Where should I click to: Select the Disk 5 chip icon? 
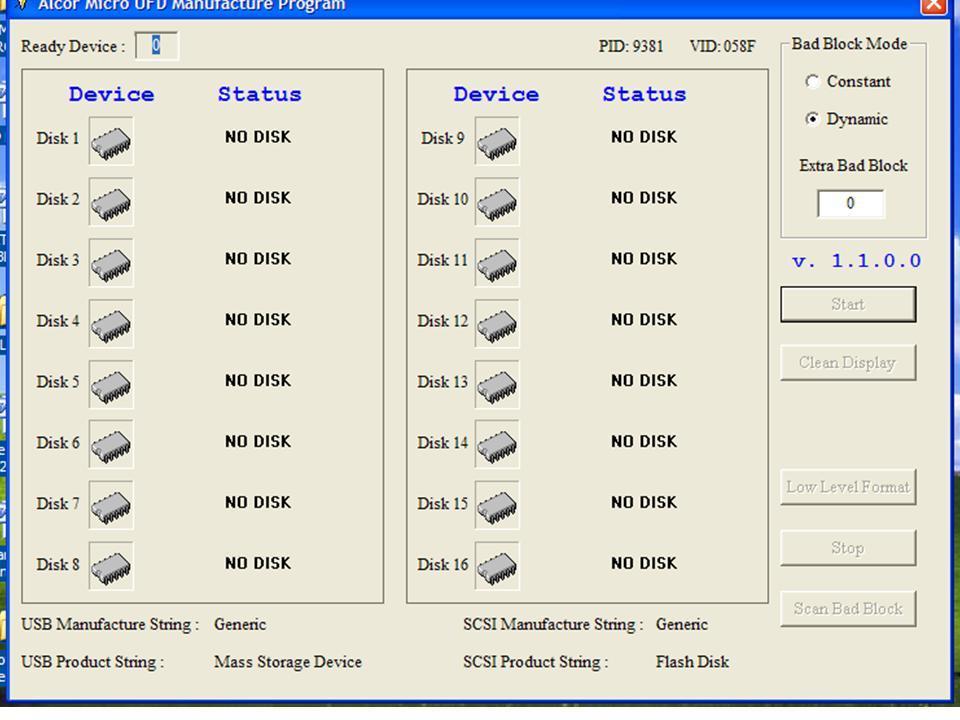click(111, 385)
